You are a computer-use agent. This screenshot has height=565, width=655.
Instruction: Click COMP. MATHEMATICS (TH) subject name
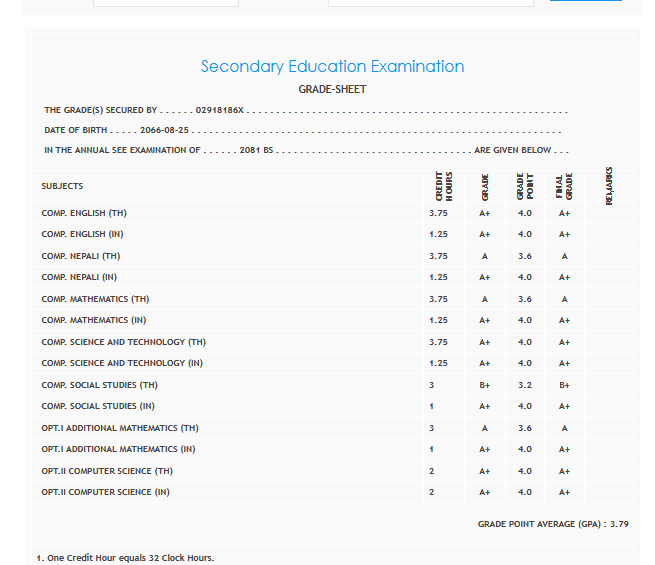coord(95,299)
